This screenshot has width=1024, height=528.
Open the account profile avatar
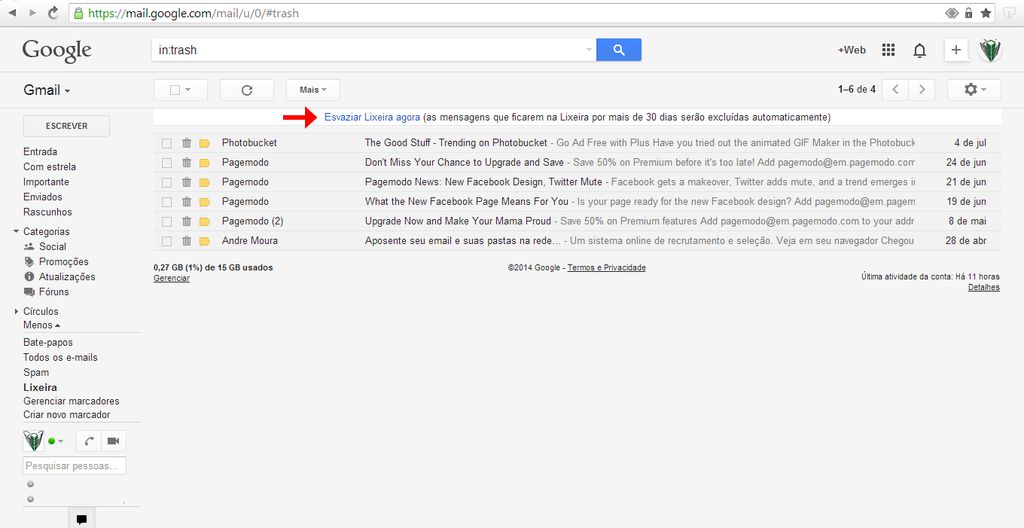pyautogui.click(x=990, y=50)
